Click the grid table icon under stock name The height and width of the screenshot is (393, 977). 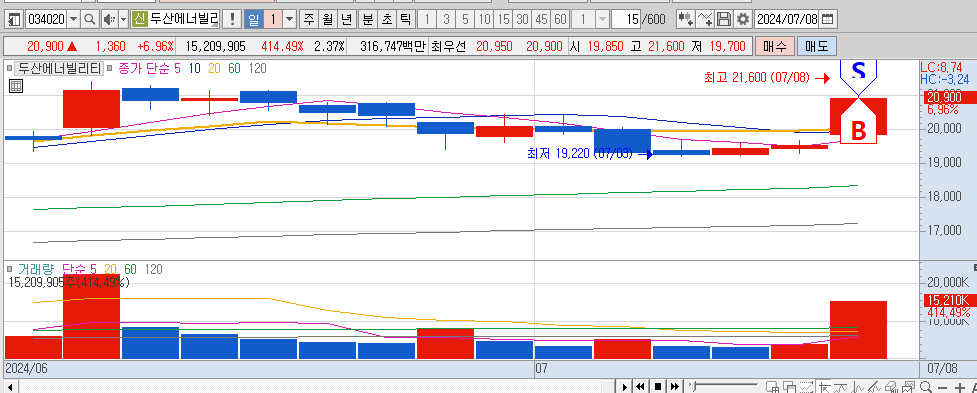(x=16, y=87)
